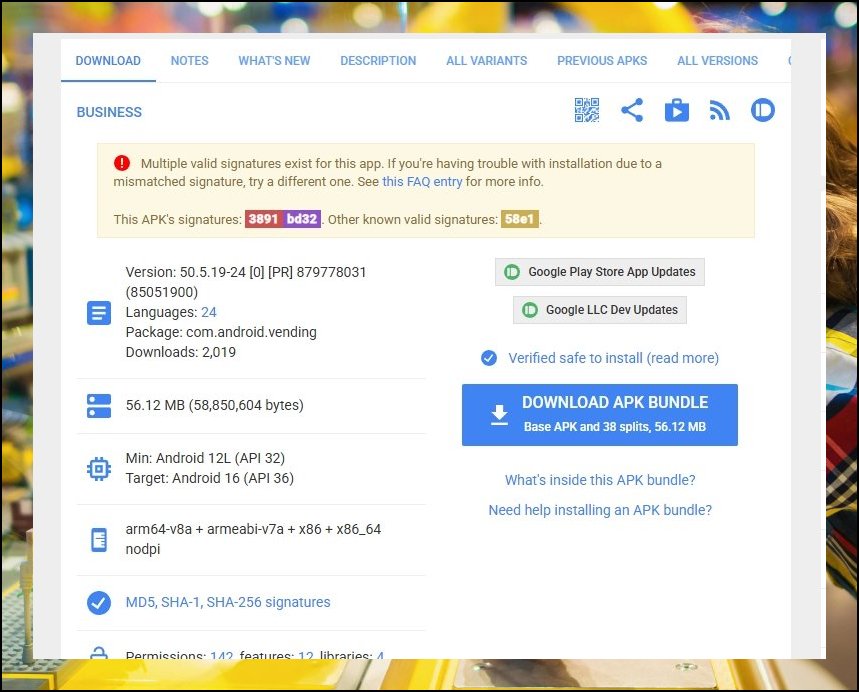This screenshot has width=859, height=692.
Task: Click the package name com.android.vending
Action: (251, 332)
